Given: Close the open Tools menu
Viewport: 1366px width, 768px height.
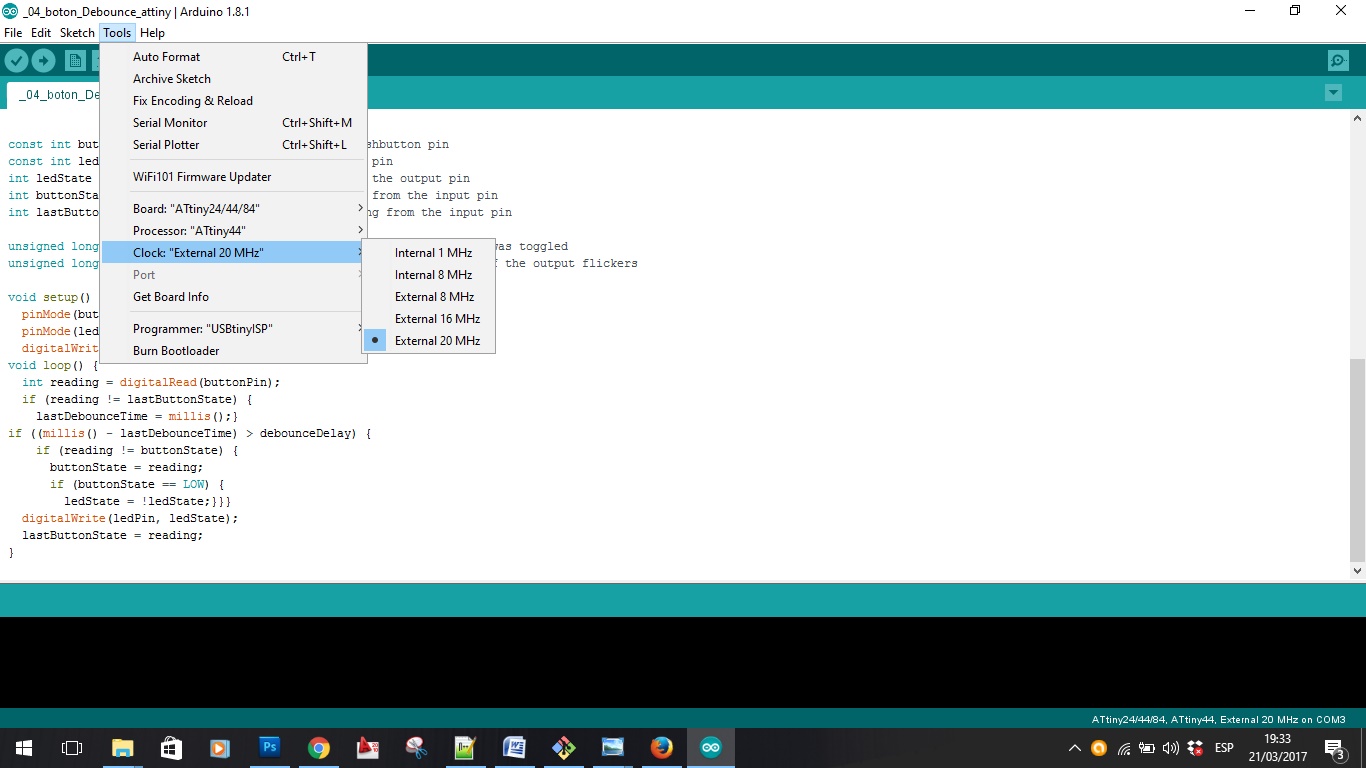Looking at the screenshot, I should [x=117, y=33].
